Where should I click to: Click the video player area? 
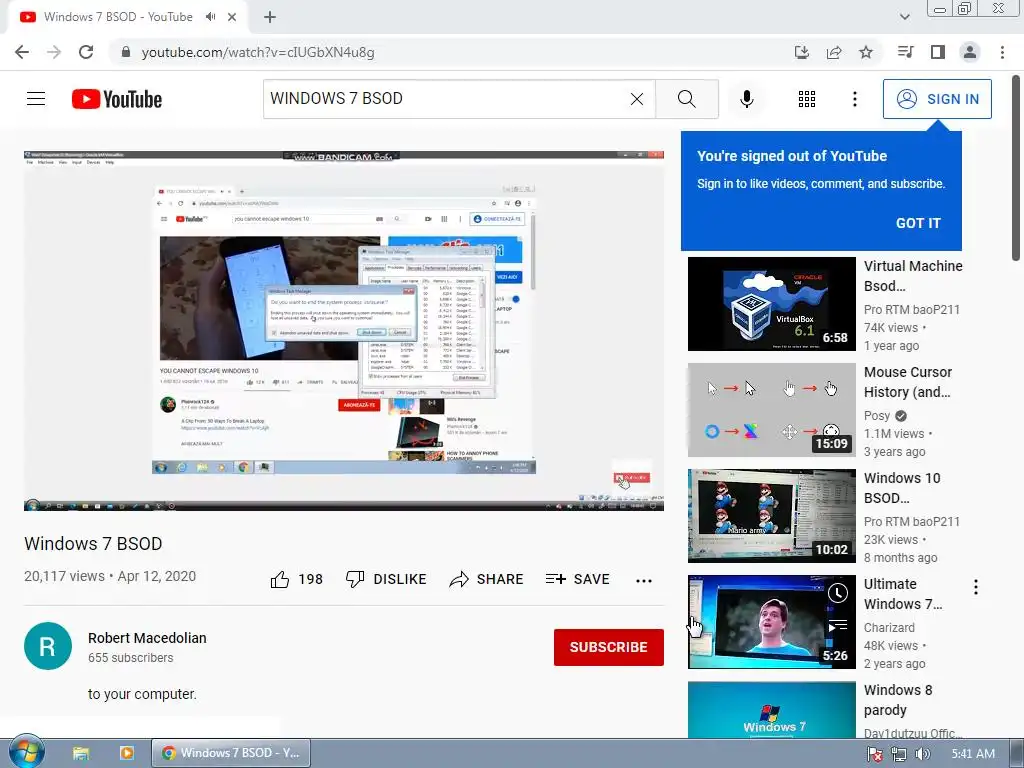pos(344,330)
